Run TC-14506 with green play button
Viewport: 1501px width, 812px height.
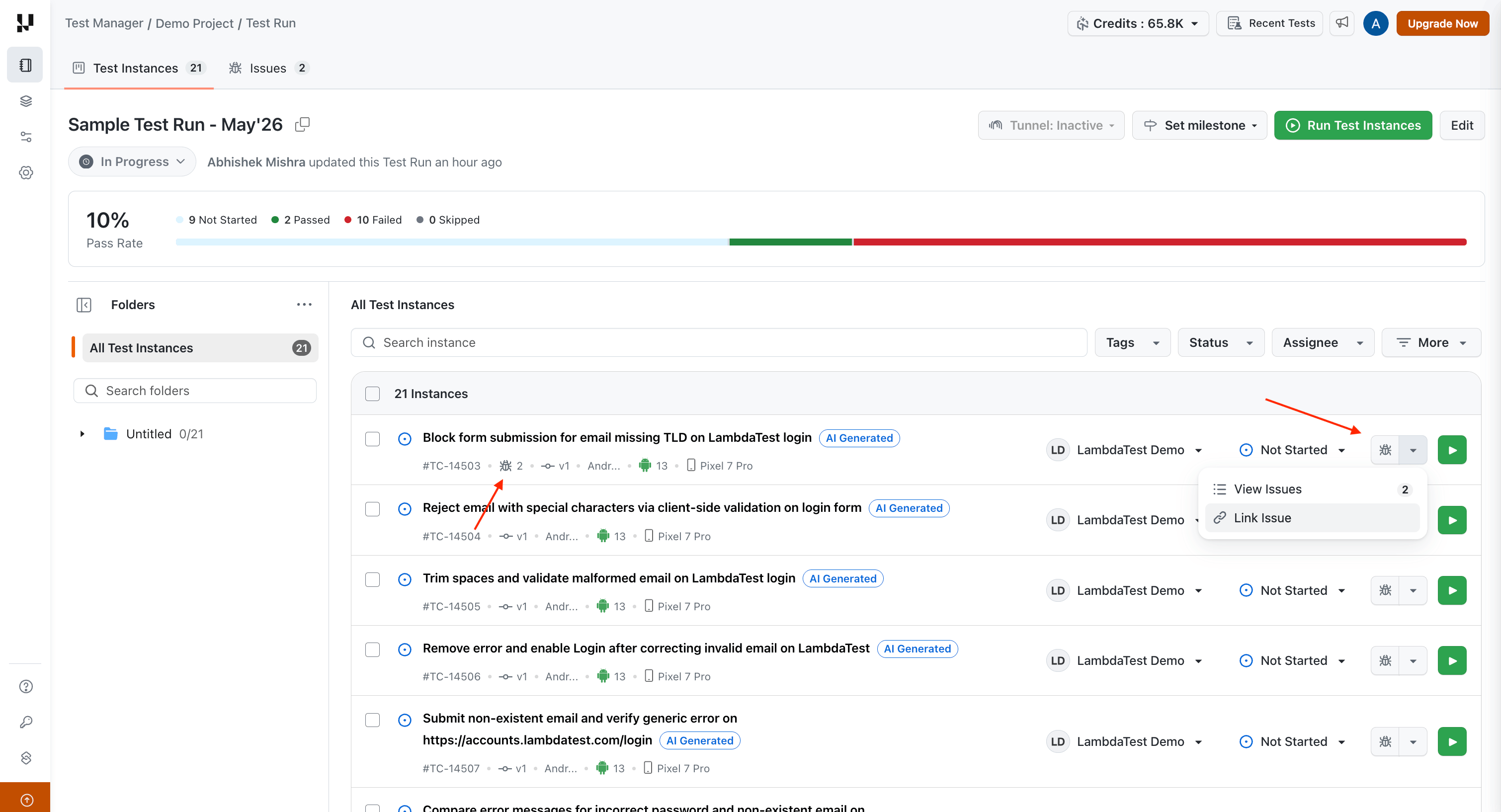tap(1451, 660)
